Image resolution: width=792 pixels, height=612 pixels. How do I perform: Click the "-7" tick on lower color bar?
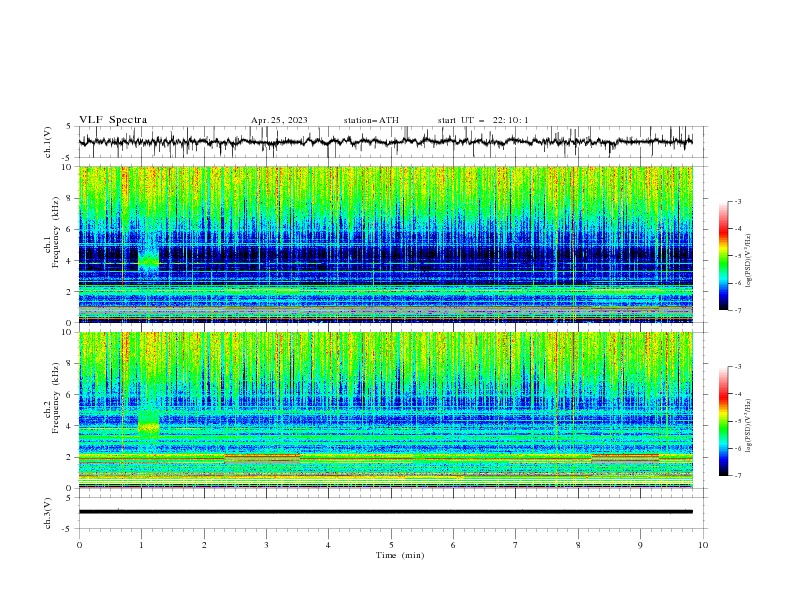click(737, 475)
